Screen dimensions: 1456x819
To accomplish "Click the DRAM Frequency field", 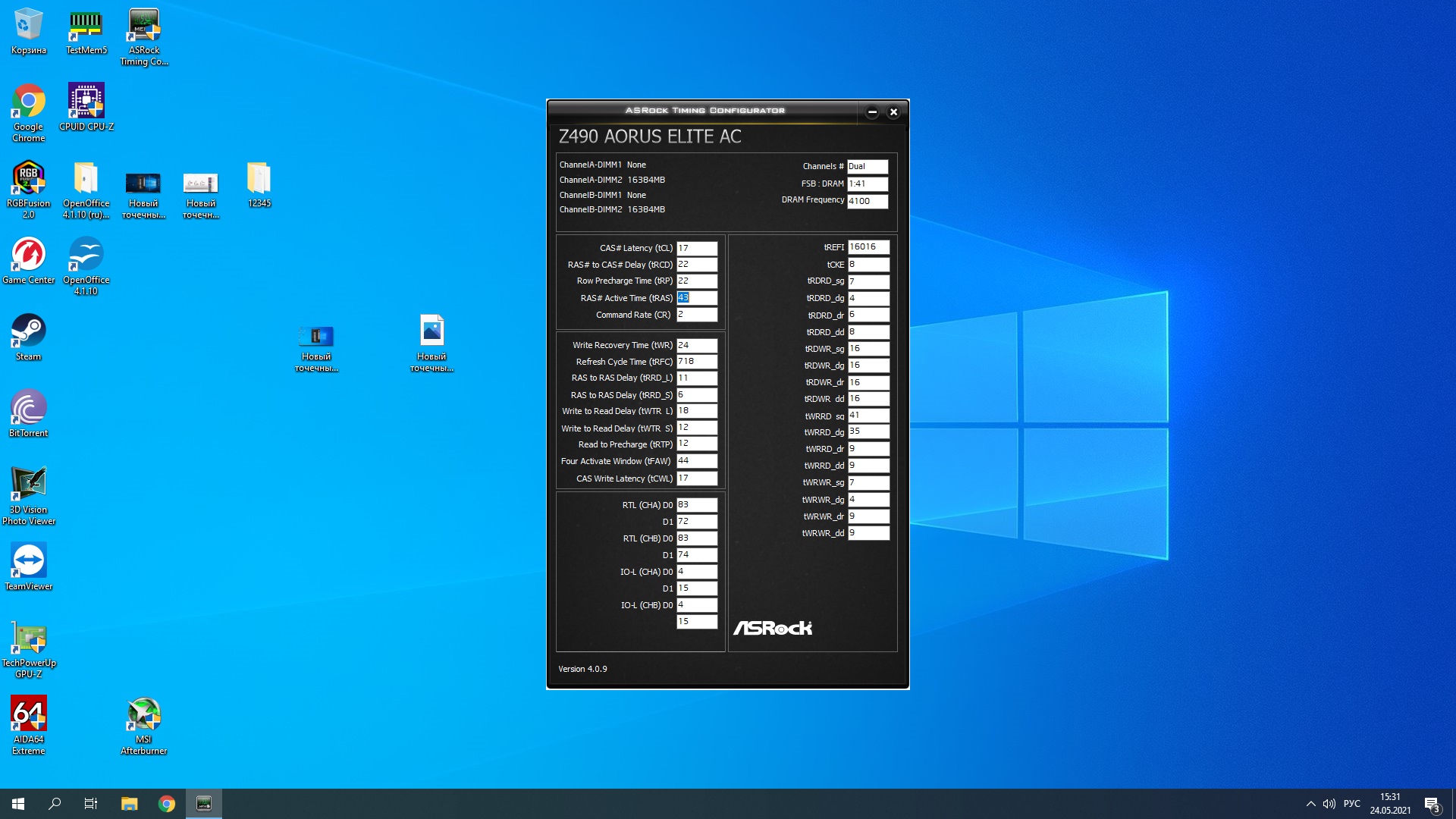I will point(867,201).
